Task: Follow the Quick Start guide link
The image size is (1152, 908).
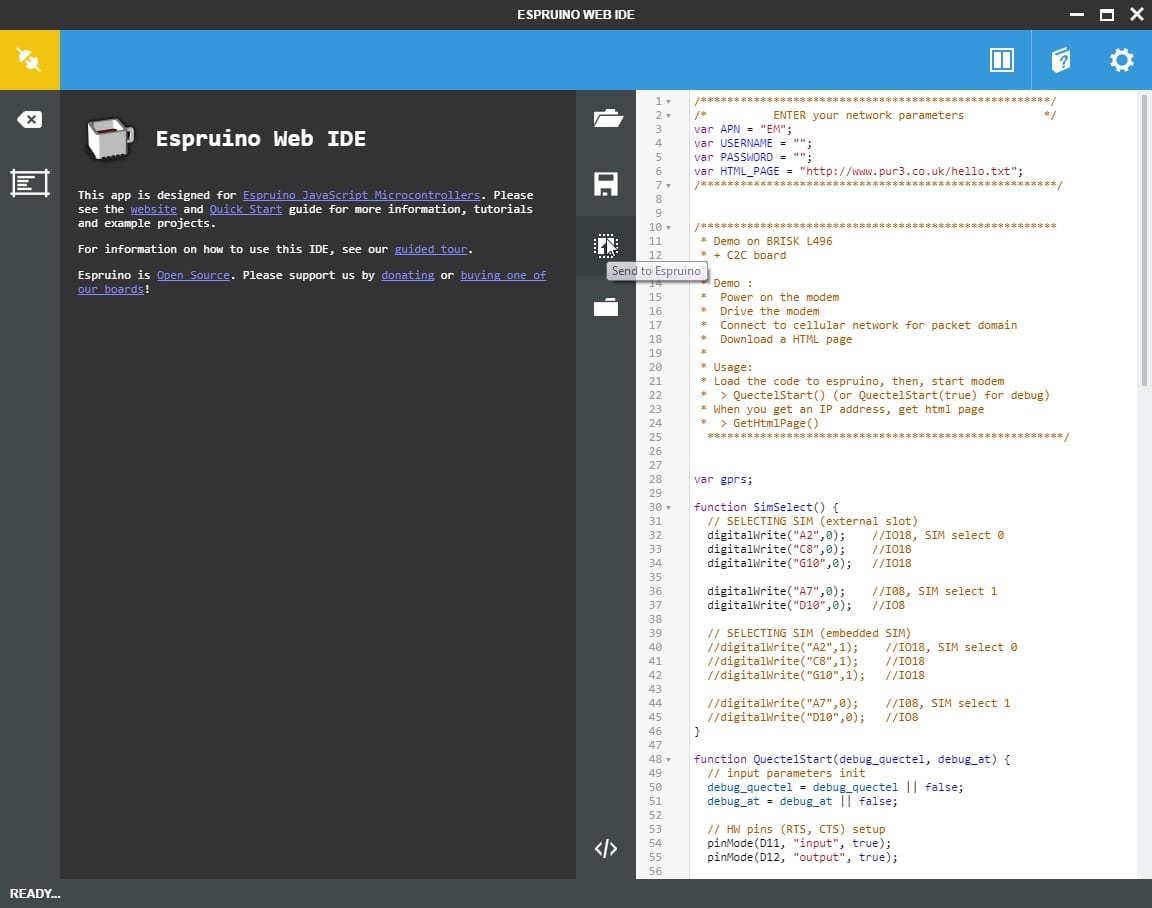Action: pos(245,209)
